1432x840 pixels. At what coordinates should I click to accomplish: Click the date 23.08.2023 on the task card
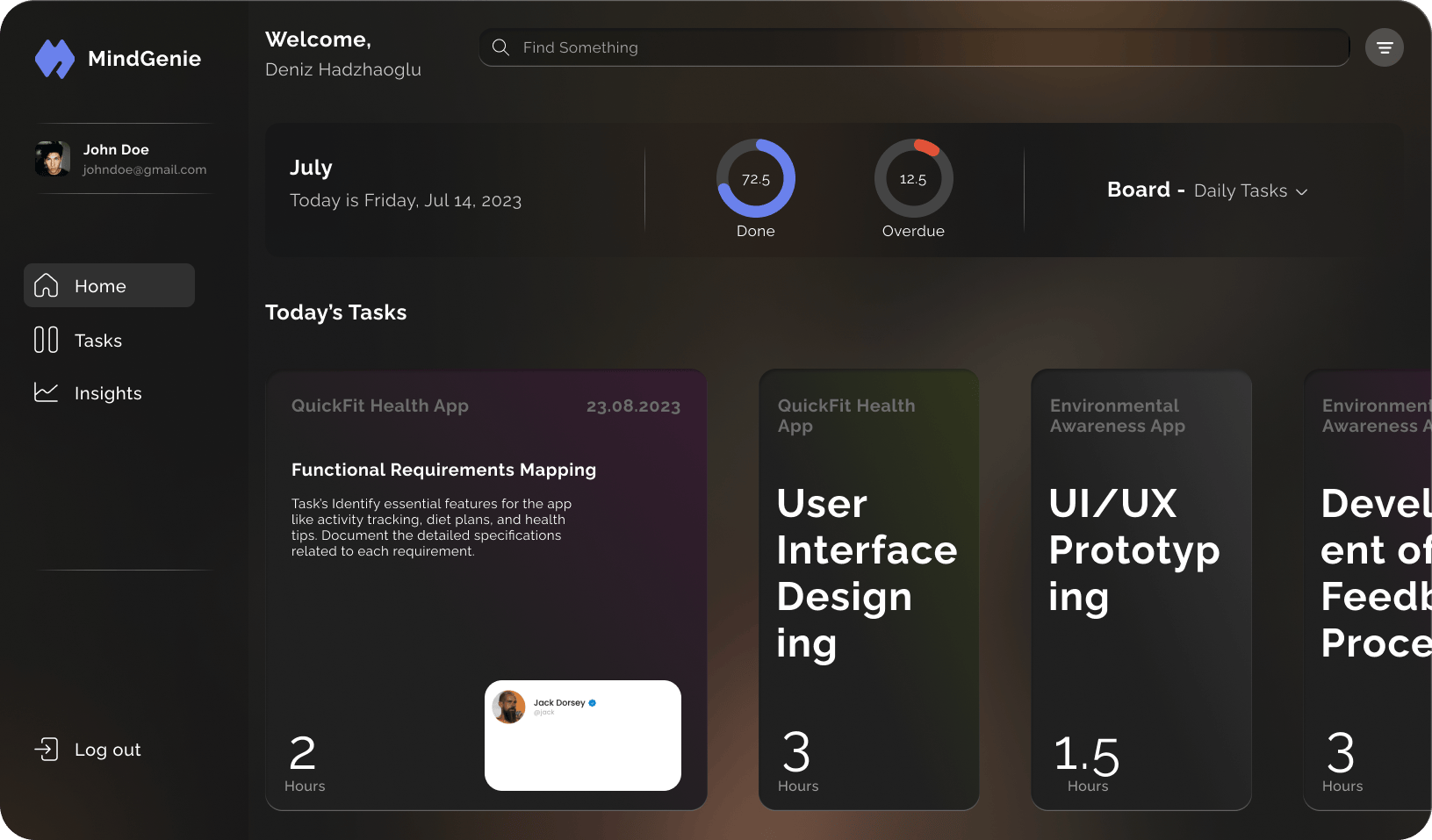coord(633,406)
